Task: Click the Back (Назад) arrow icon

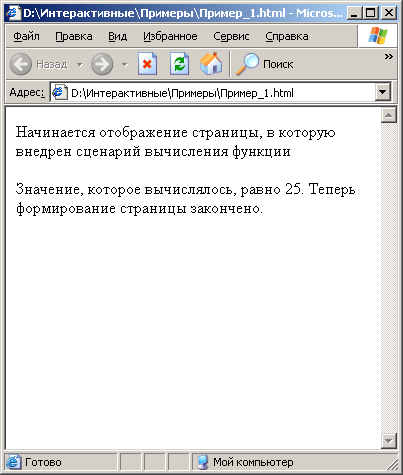Action: pos(21,64)
